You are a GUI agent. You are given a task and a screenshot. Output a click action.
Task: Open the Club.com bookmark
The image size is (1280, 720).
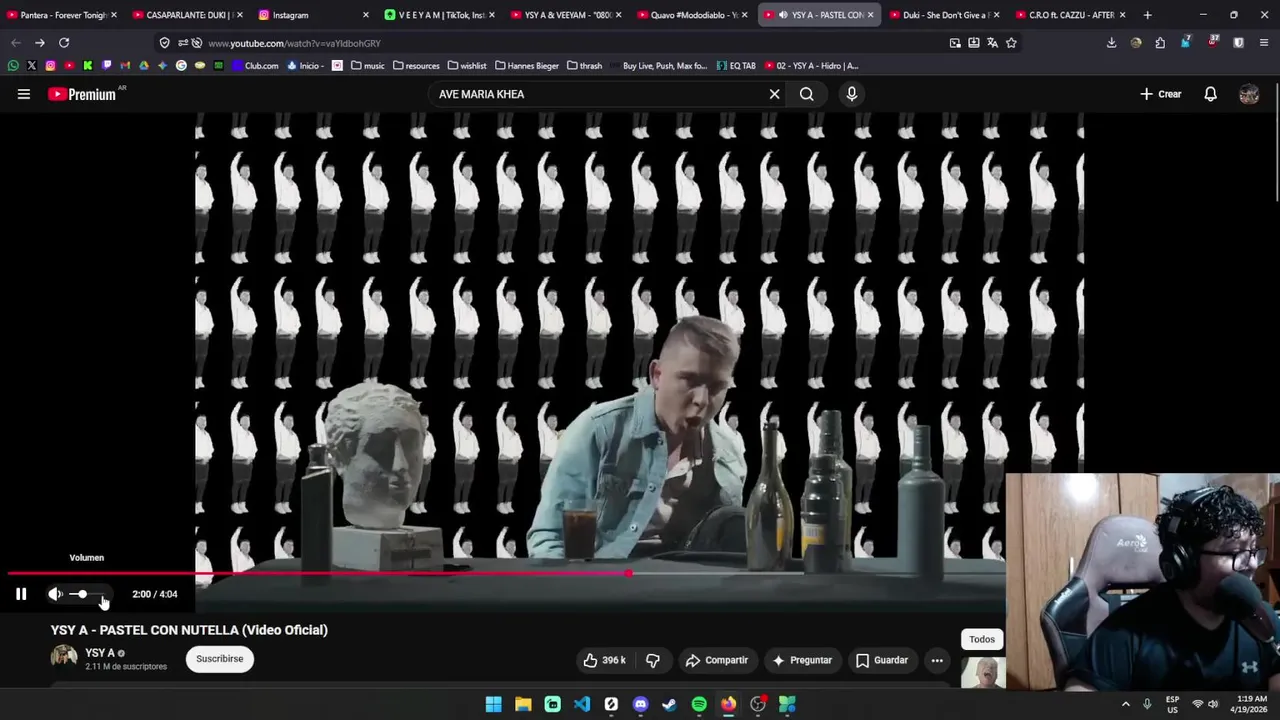tap(254, 66)
